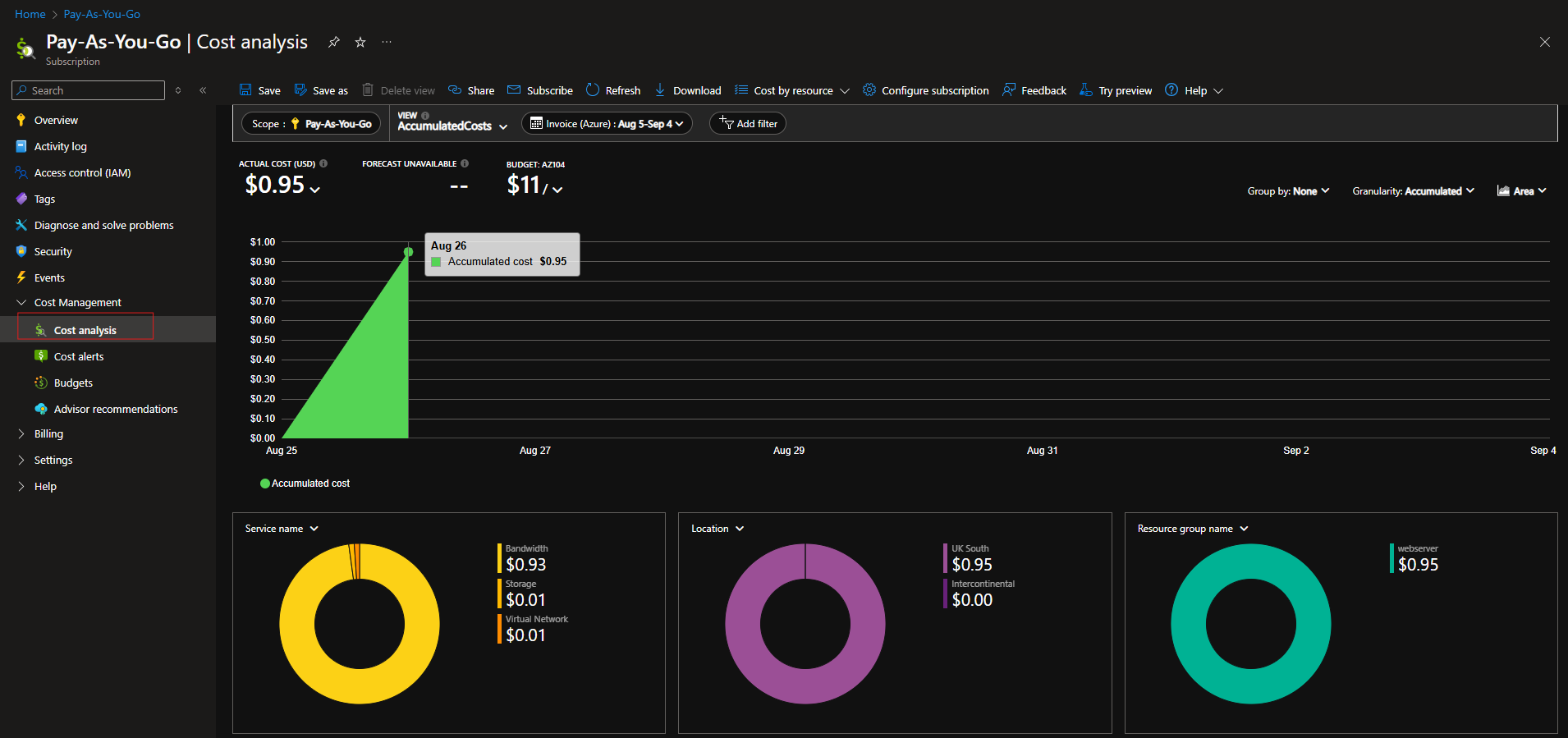The image size is (1568, 738).
Task: Click the webserver $0.95 legend entry
Action: click(x=1414, y=558)
